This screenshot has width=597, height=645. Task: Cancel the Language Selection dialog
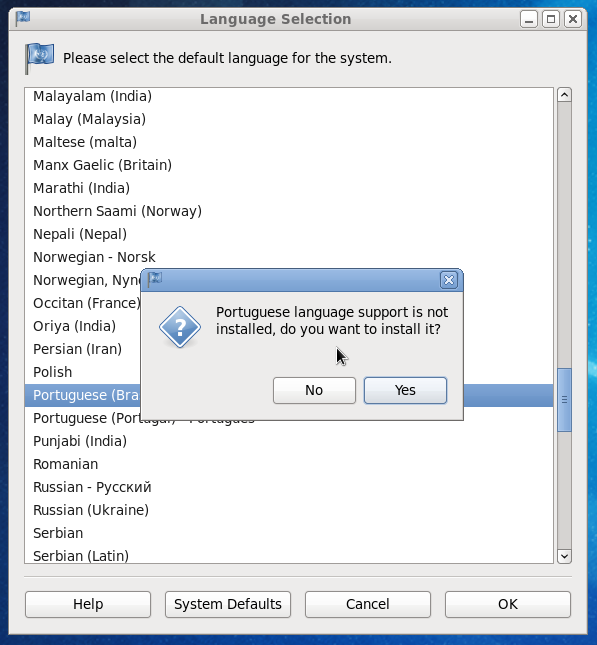[368, 604]
